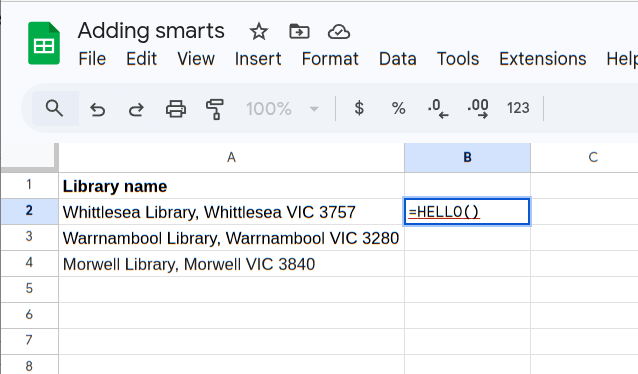Viewport: 638px width, 374px height.
Task: Select row 6 header
Action: pyautogui.click(x=29, y=315)
